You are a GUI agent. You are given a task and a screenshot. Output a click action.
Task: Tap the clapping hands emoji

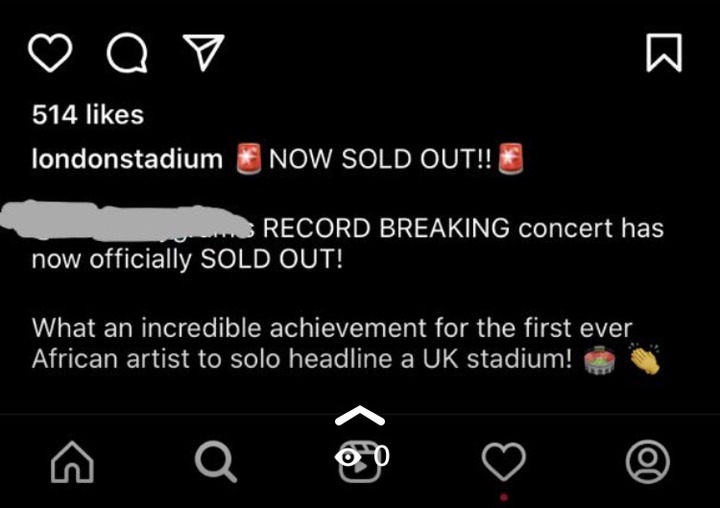pyautogui.click(x=645, y=359)
